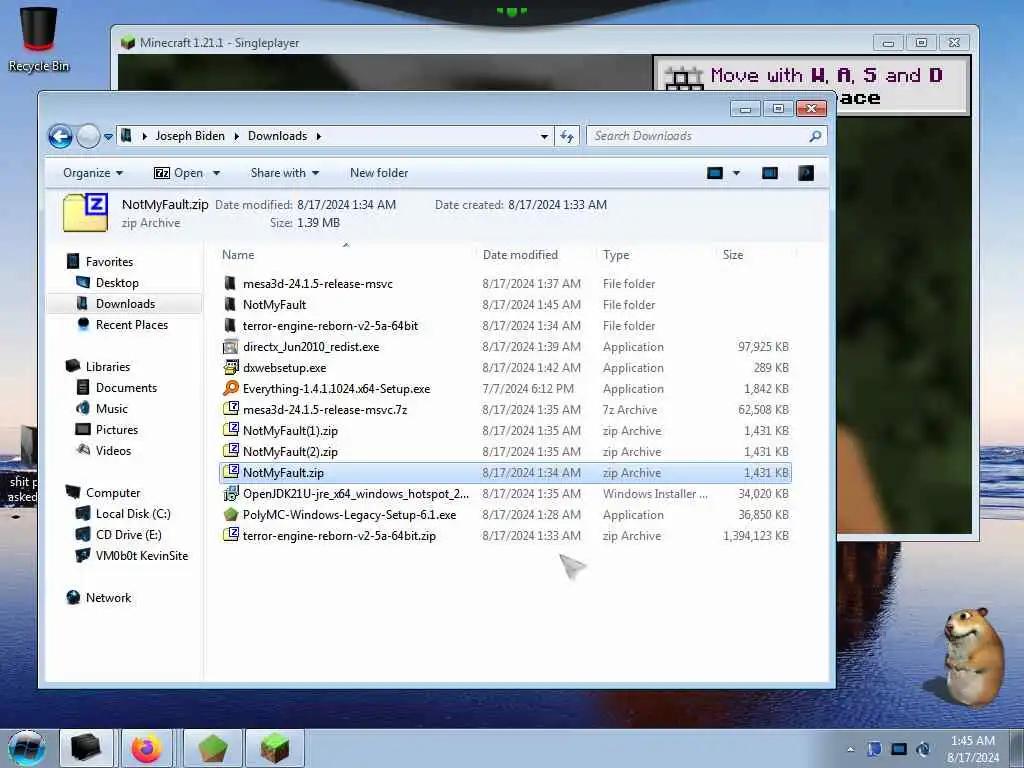Click the Explorer help icon

(806, 173)
